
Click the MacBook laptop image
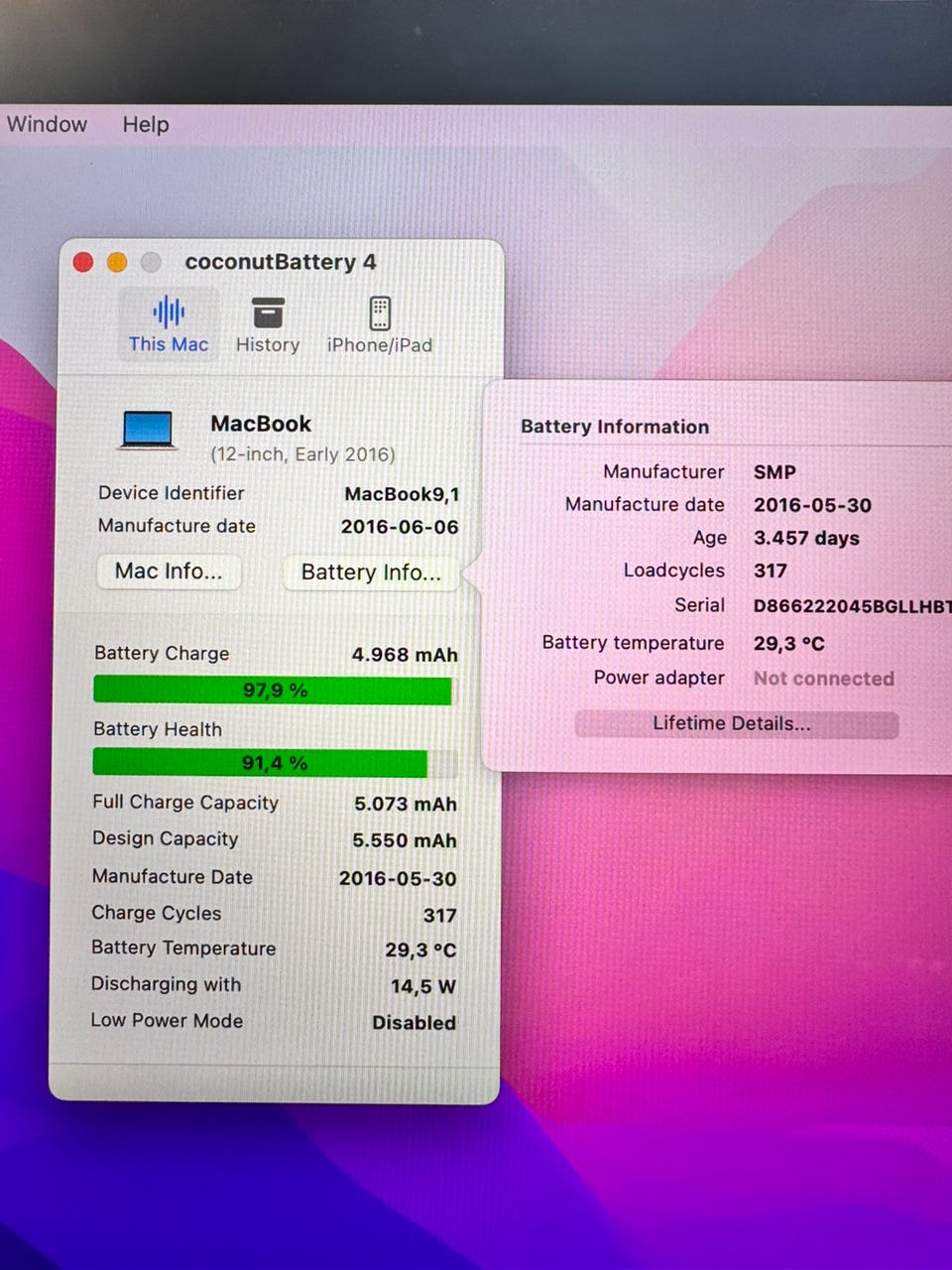[x=148, y=432]
